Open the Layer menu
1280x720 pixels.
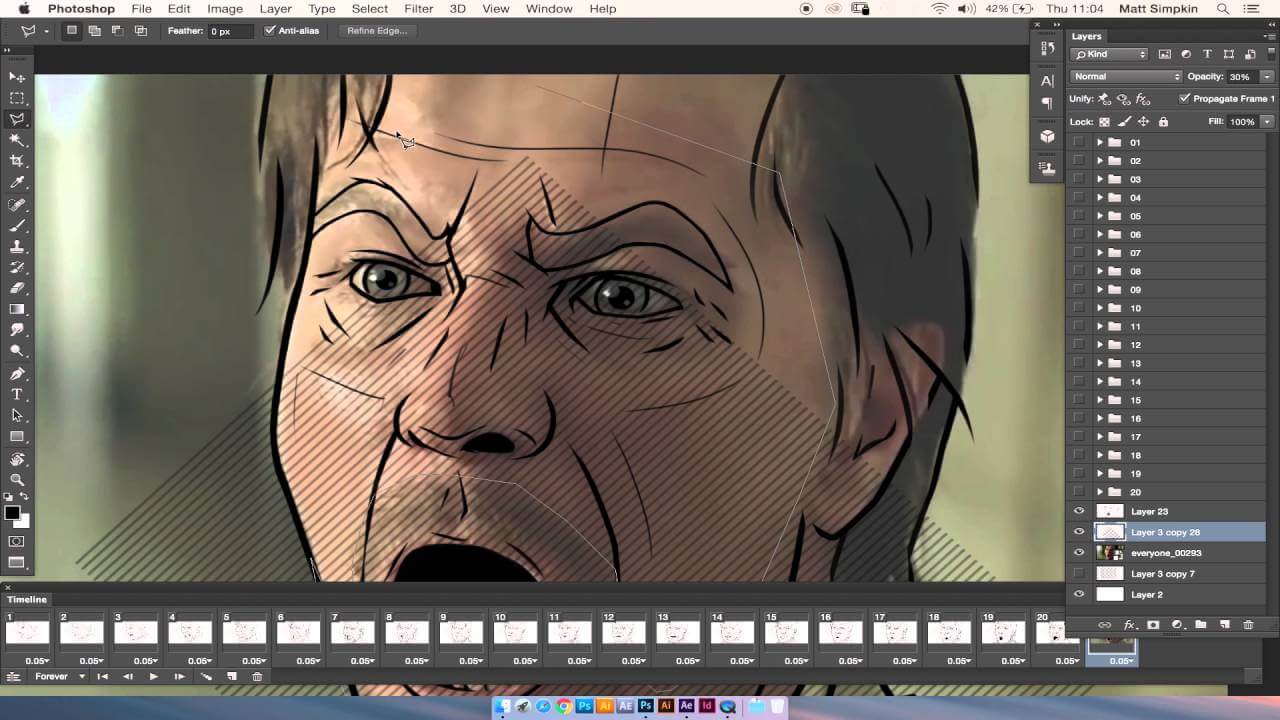[275, 9]
